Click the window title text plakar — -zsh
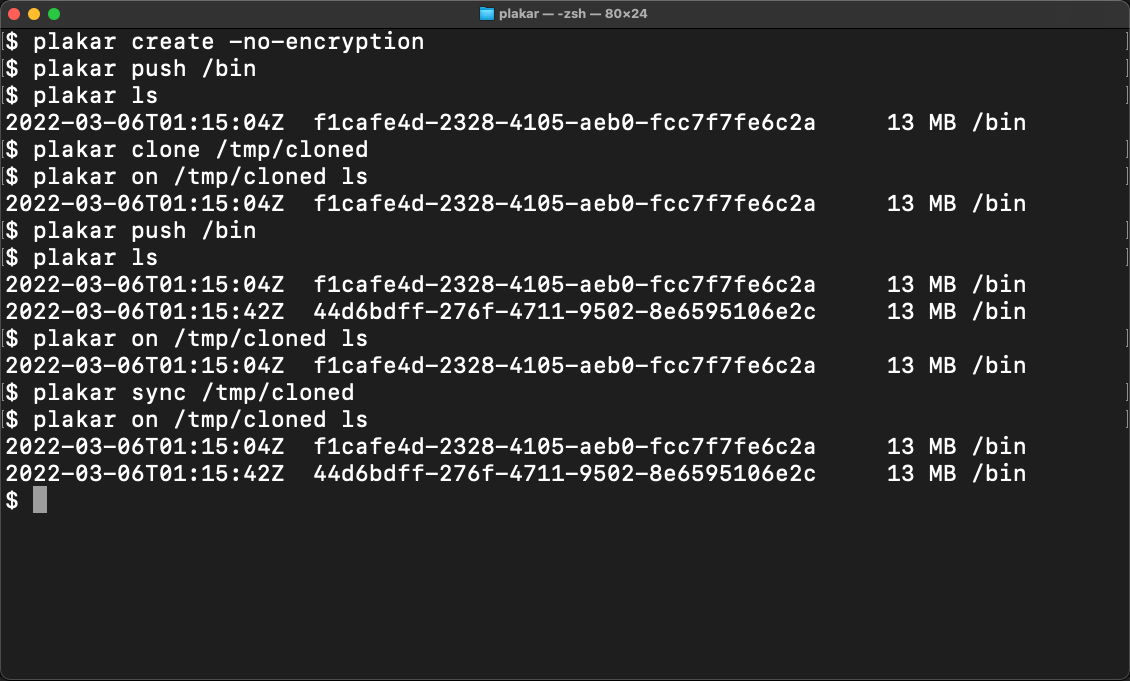This screenshot has height=681, width=1130. pos(542,14)
